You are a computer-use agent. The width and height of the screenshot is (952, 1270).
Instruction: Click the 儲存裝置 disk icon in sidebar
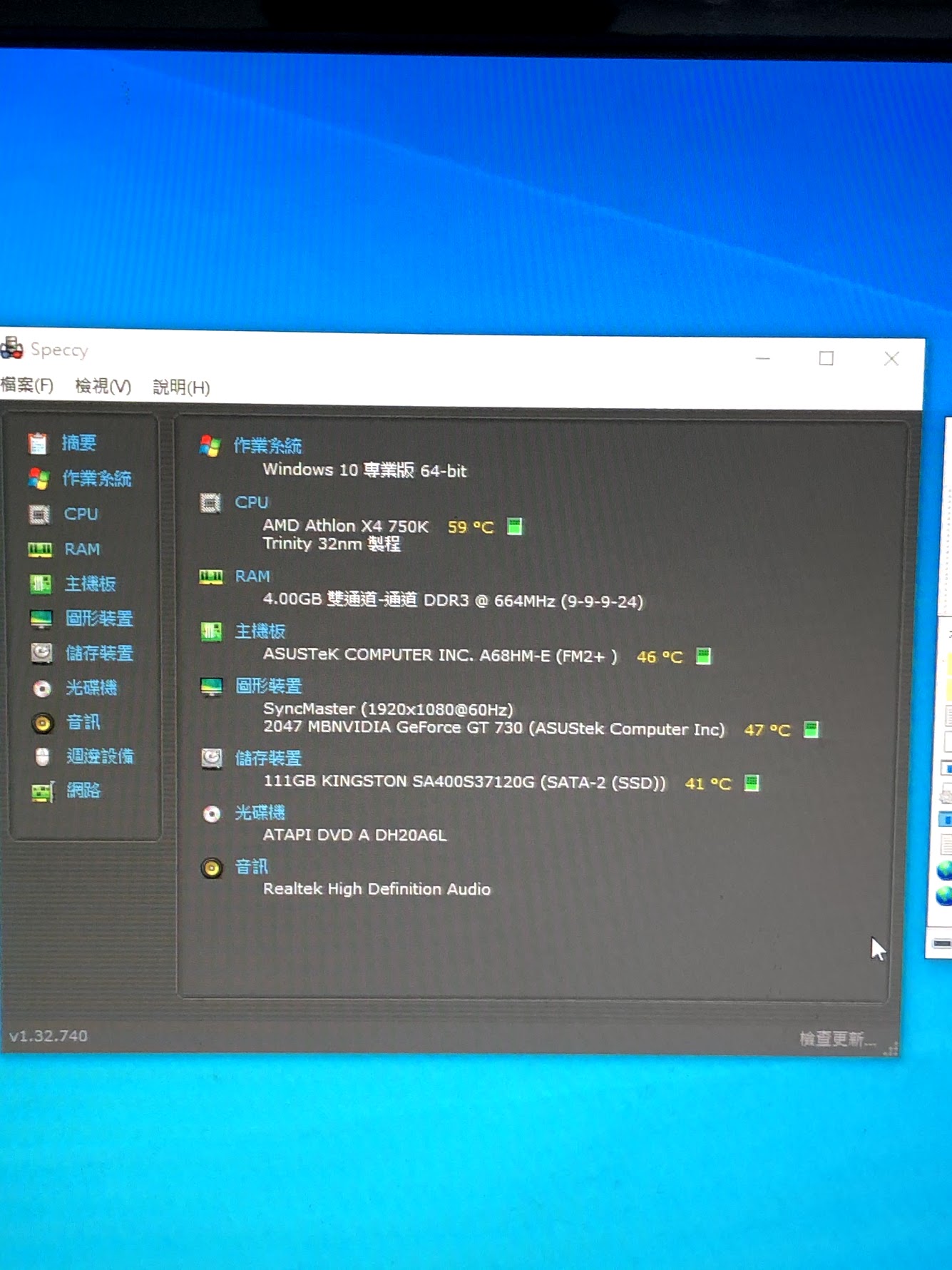(41, 653)
